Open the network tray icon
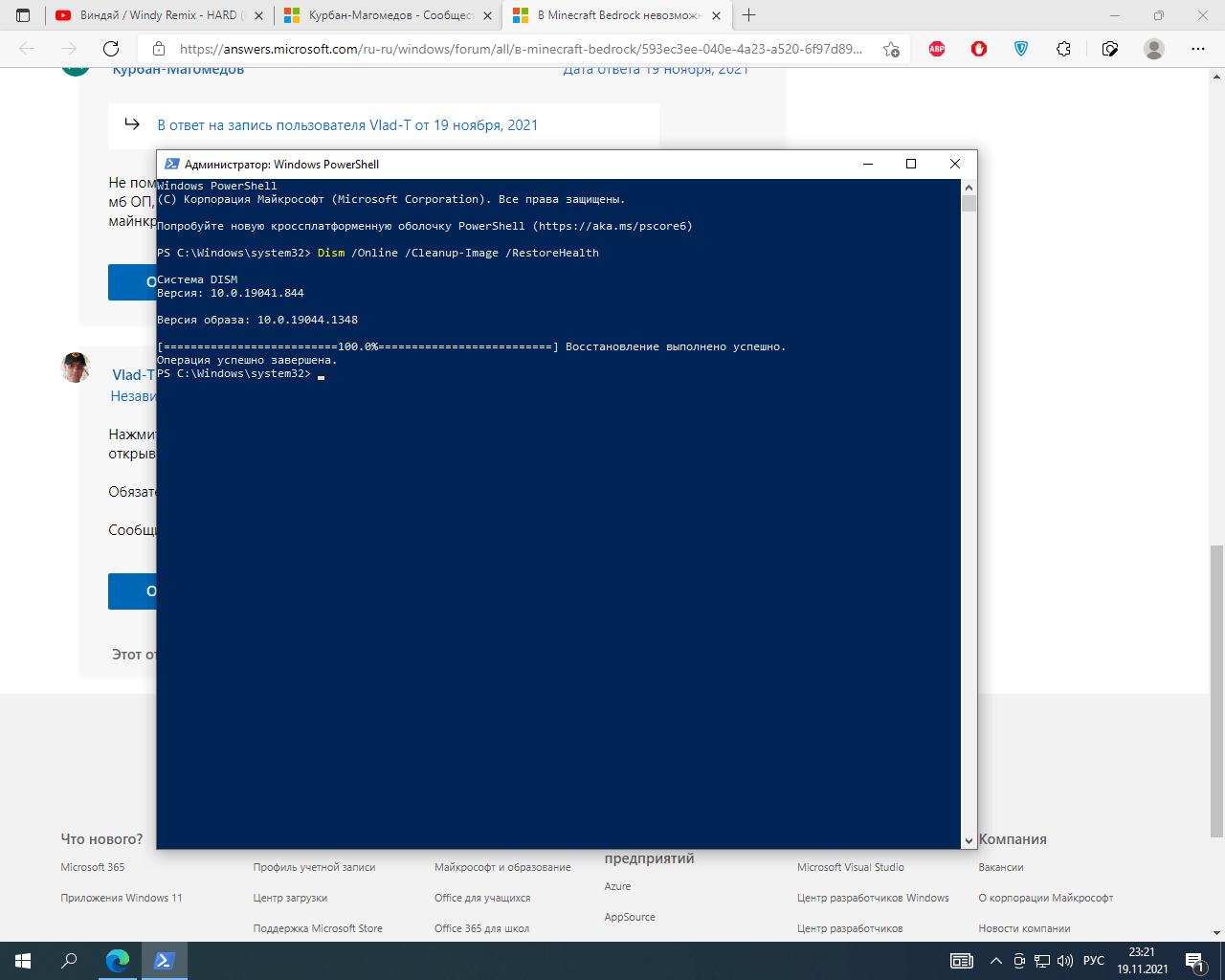The width and height of the screenshot is (1225, 980). pyautogui.click(x=1041, y=961)
